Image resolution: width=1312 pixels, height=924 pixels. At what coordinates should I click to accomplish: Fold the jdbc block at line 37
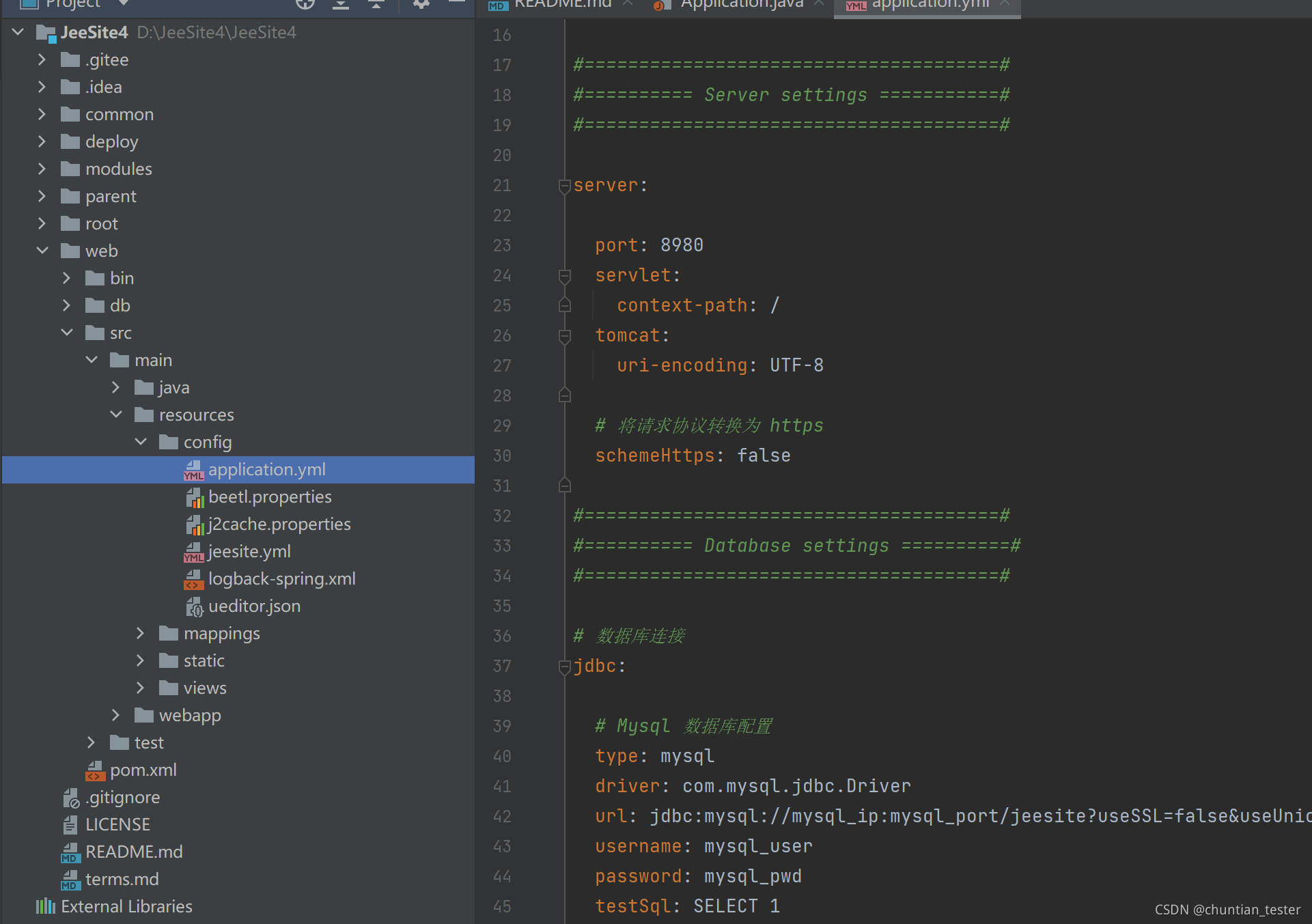click(x=564, y=667)
